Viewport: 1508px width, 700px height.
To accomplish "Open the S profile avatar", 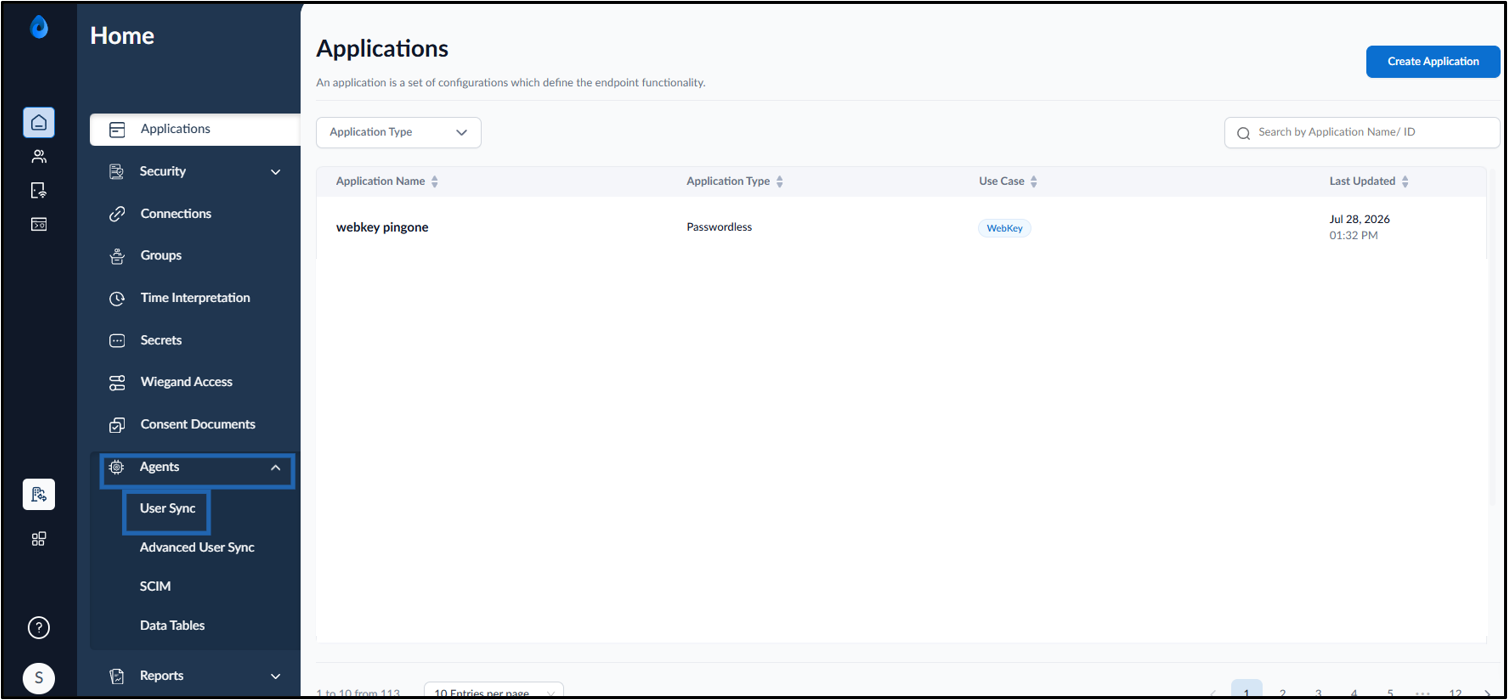I will click(x=39, y=678).
